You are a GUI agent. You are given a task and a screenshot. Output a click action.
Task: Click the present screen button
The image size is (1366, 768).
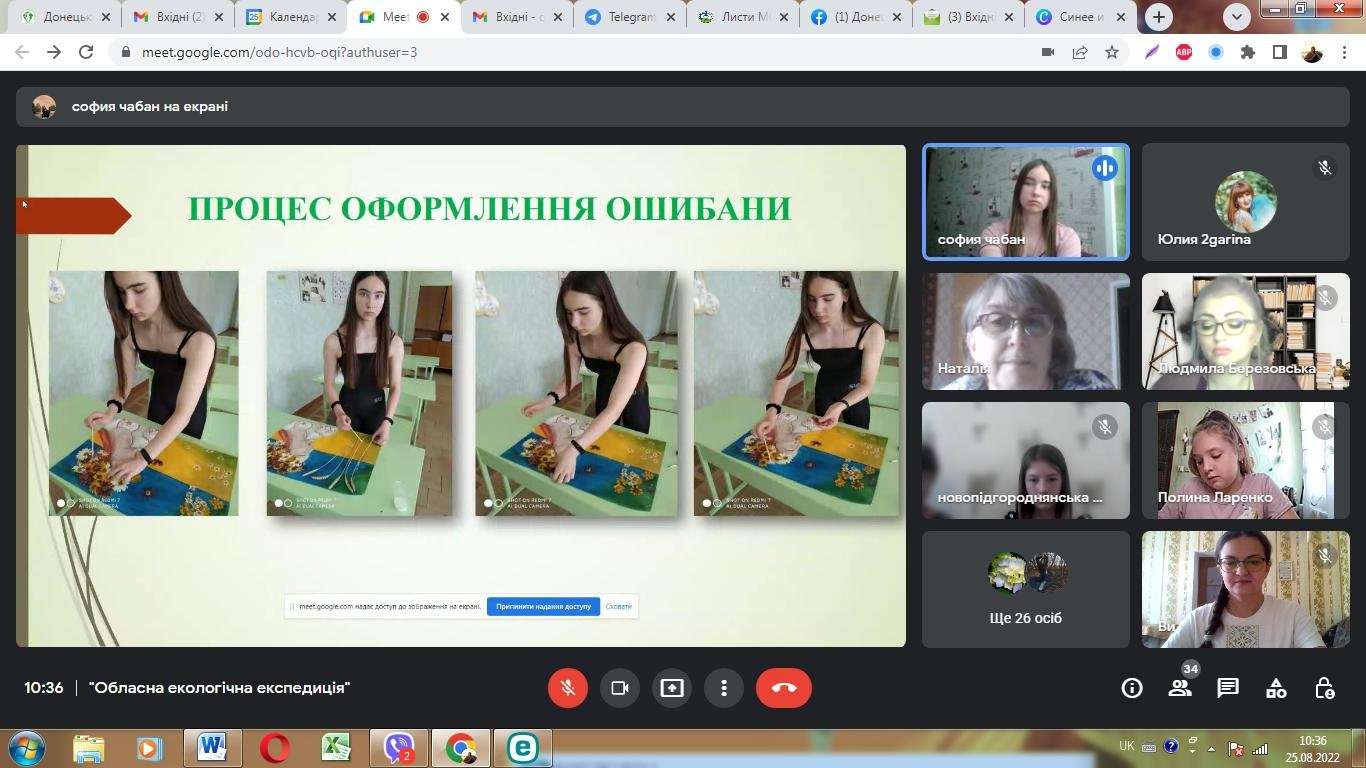coord(672,688)
